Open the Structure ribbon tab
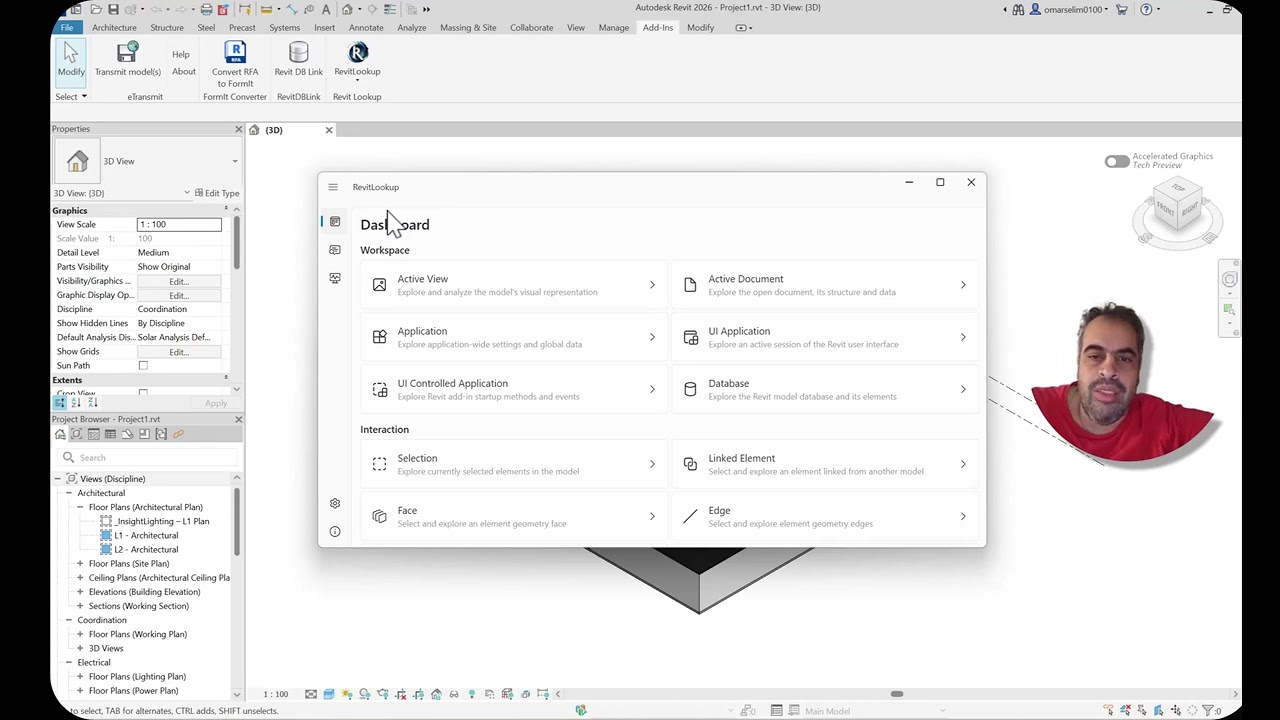The height and width of the screenshot is (720, 1280). coord(167,28)
